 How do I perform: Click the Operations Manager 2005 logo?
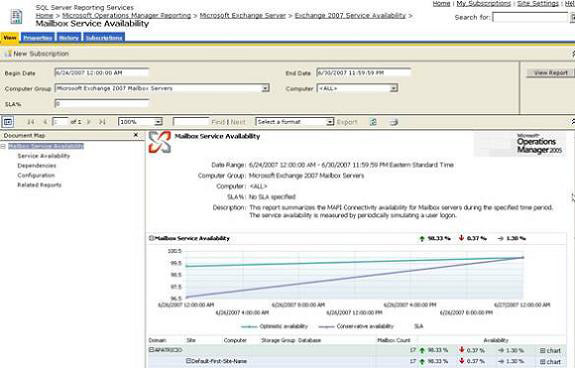(520, 144)
